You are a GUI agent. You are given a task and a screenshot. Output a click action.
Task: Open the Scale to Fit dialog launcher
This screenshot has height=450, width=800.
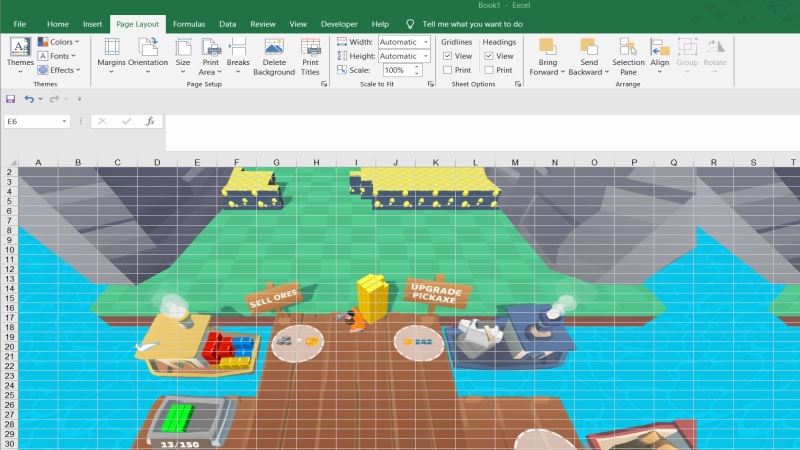(431, 84)
